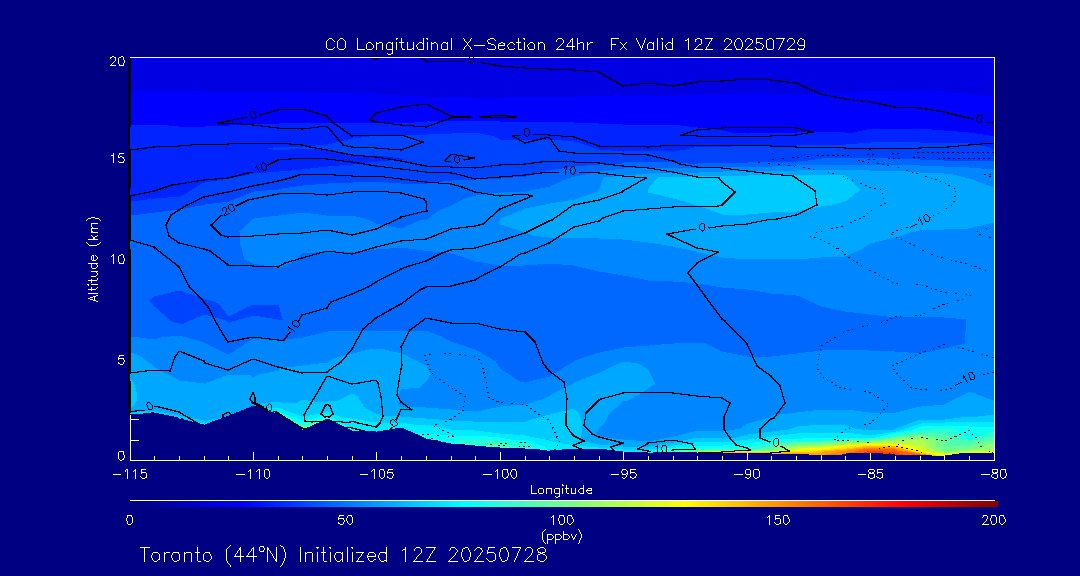Click the color scale label "150"
Image resolution: width=1080 pixels, height=576 pixels.
778,520
